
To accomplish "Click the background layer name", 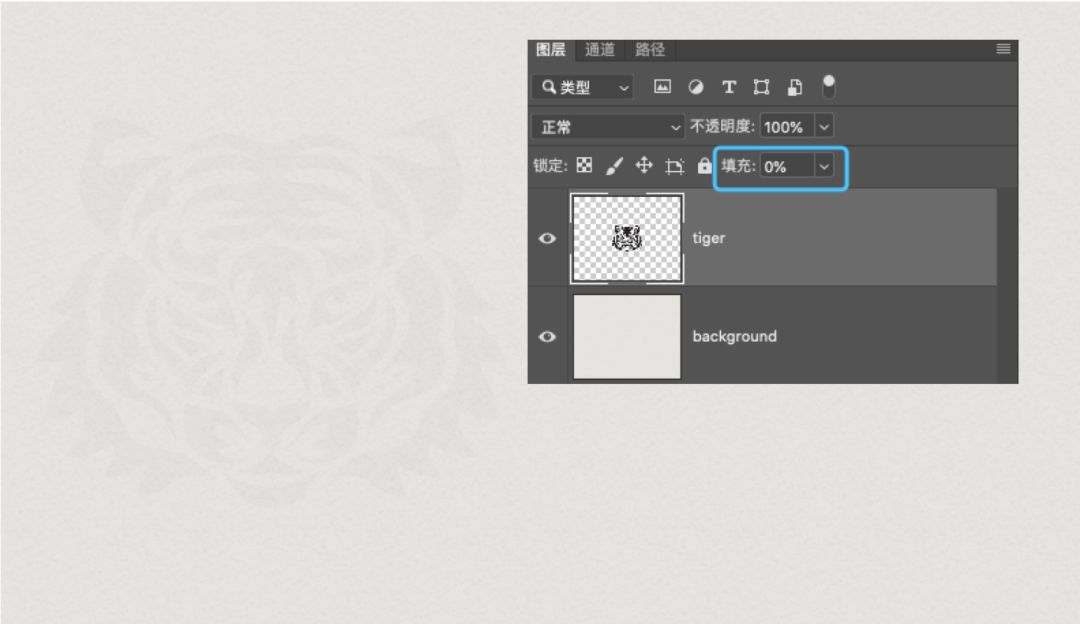I will tap(734, 337).
